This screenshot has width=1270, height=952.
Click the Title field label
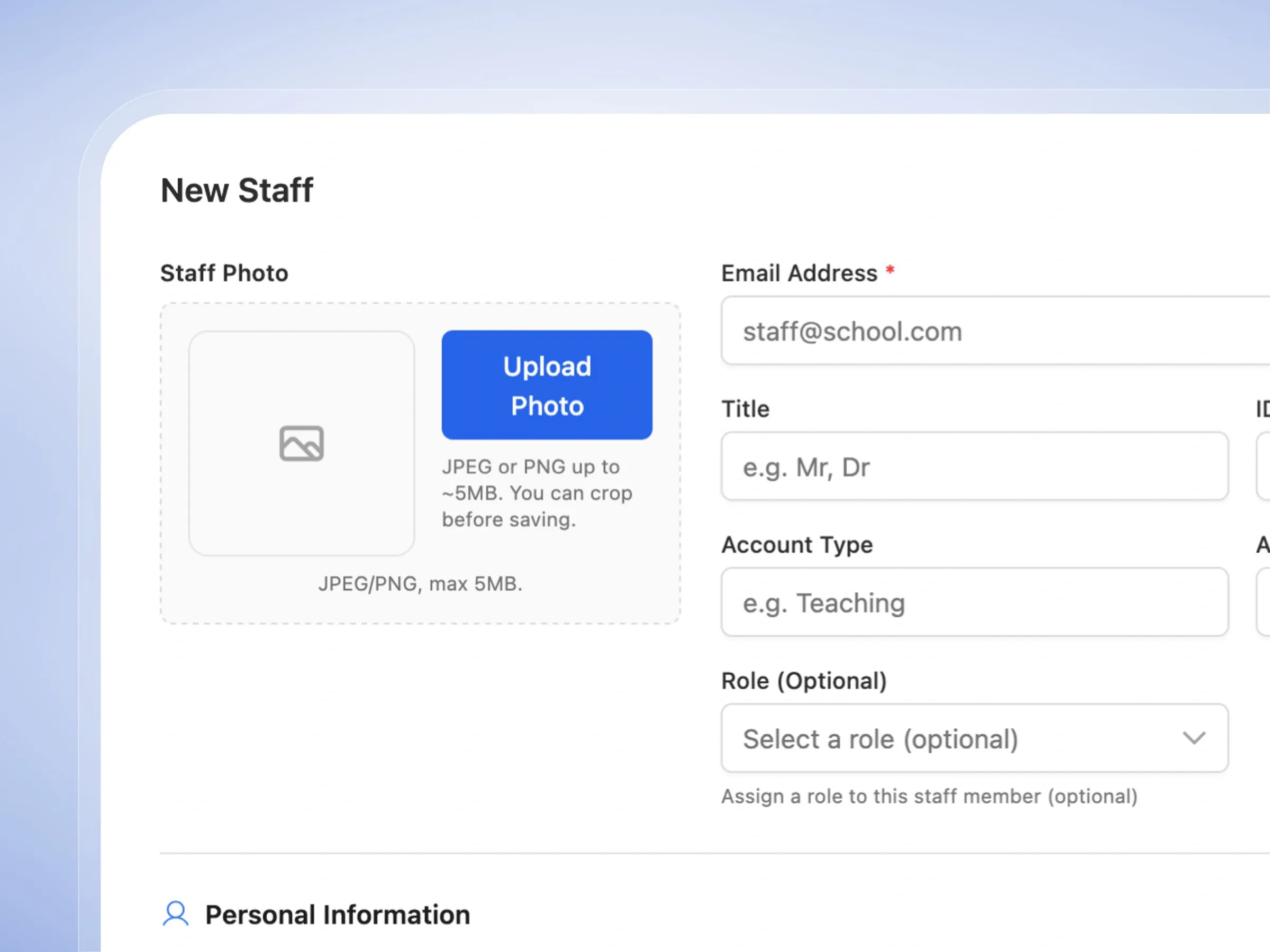[745, 409]
